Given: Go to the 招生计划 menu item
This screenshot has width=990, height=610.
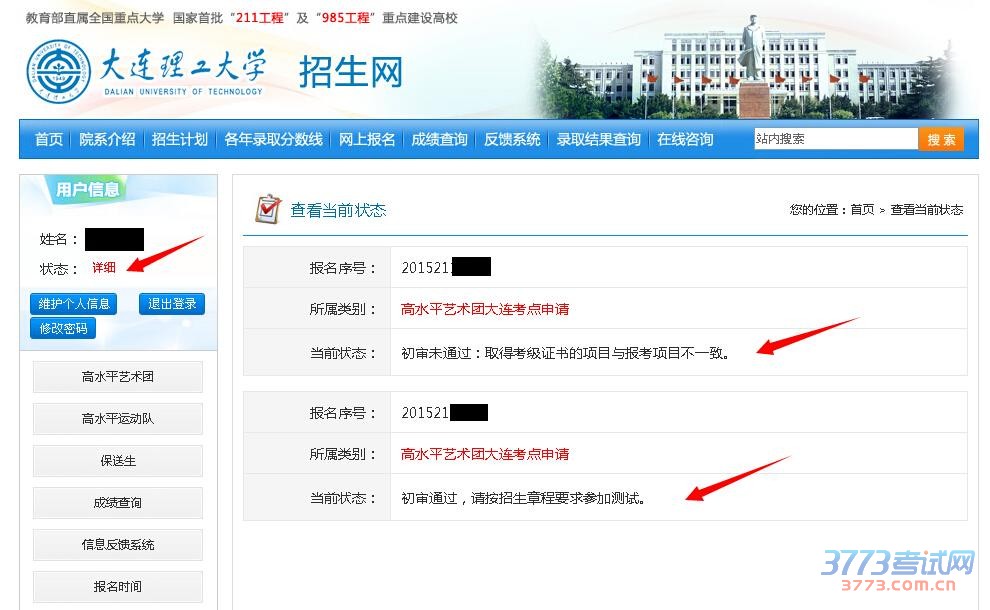Looking at the screenshot, I should point(179,140).
